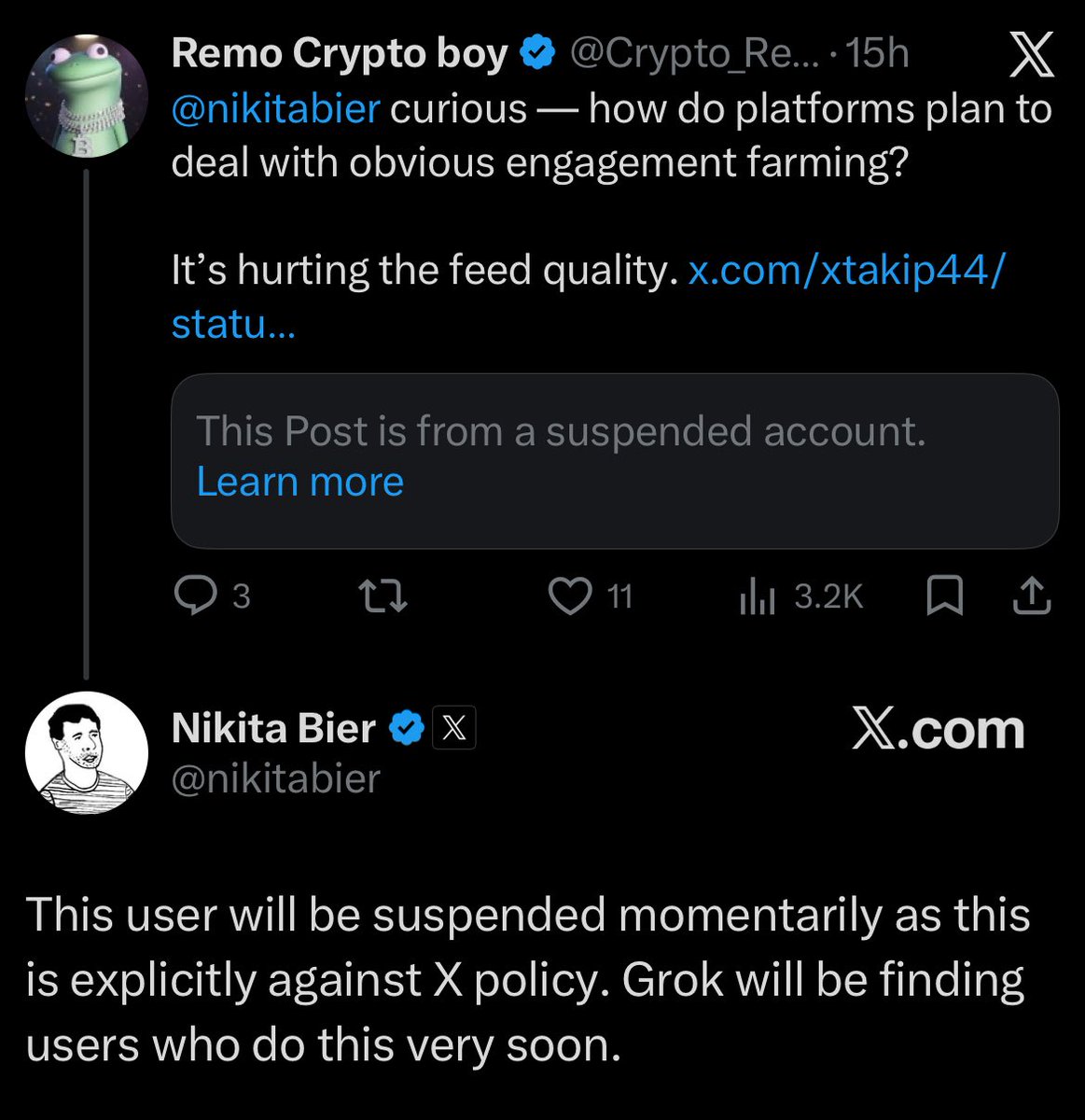Click the @nikitabier handle under Nikita Bier
Viewport: 1085px width, 1120px height.
[275, 778]
